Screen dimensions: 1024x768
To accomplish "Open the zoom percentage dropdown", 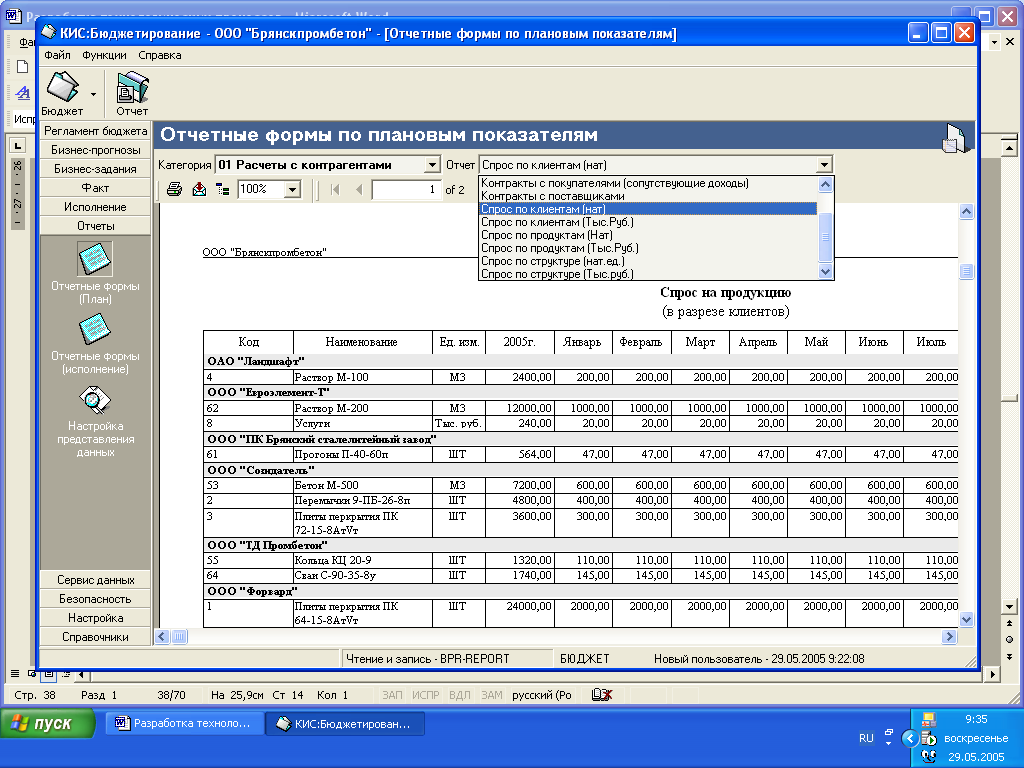I will pos(292,189).
